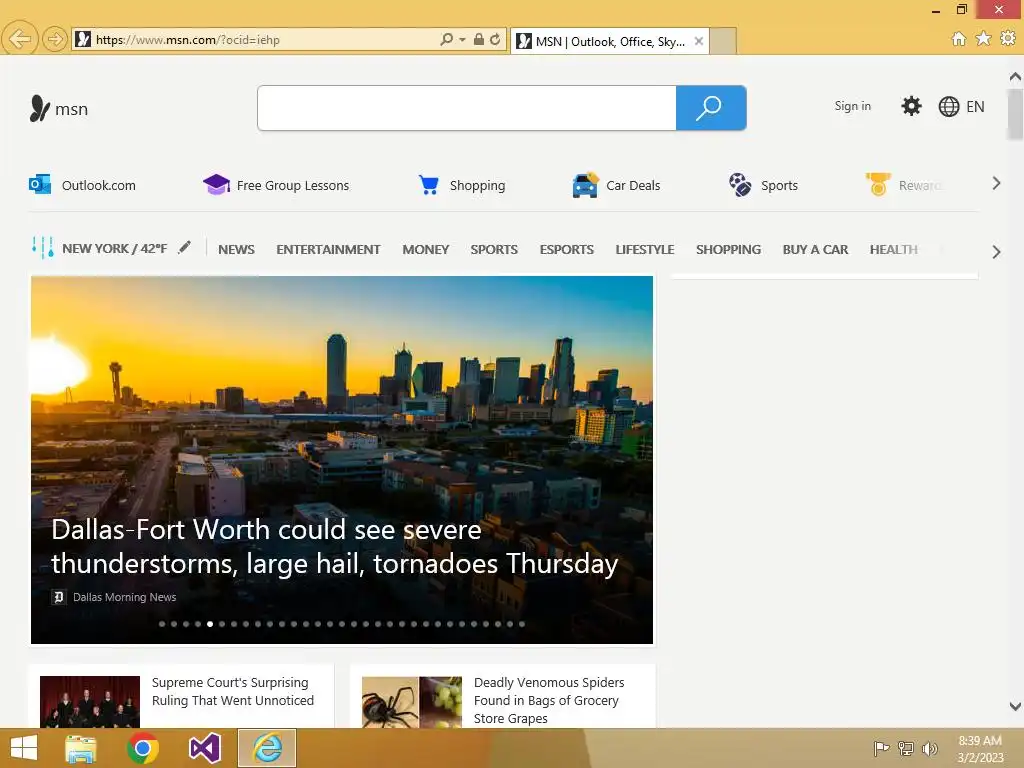Click the msn butterfly logo

59,108
